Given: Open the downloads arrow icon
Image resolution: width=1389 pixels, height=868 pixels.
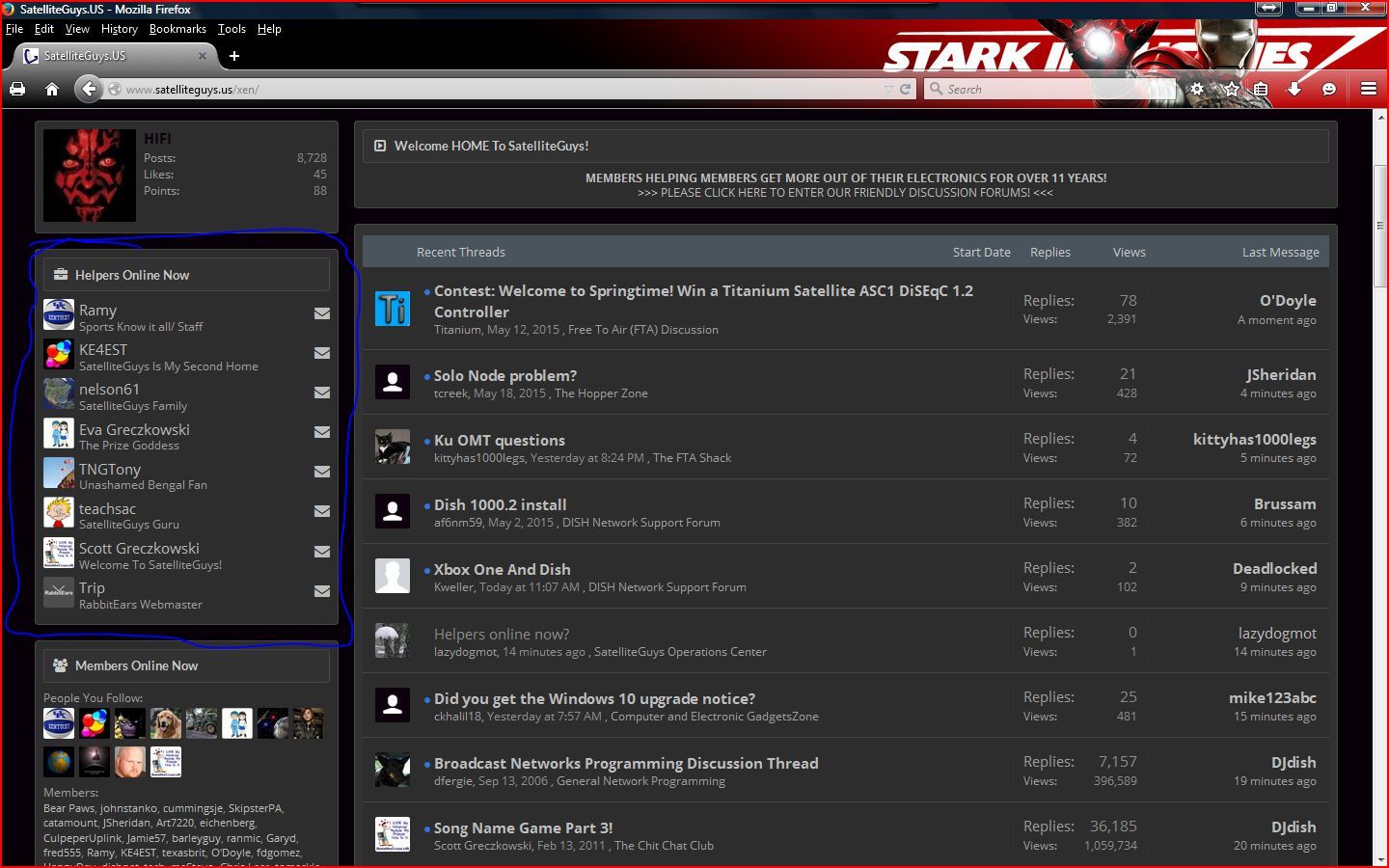Looking at the screenshot, I should coord(1294,89).
